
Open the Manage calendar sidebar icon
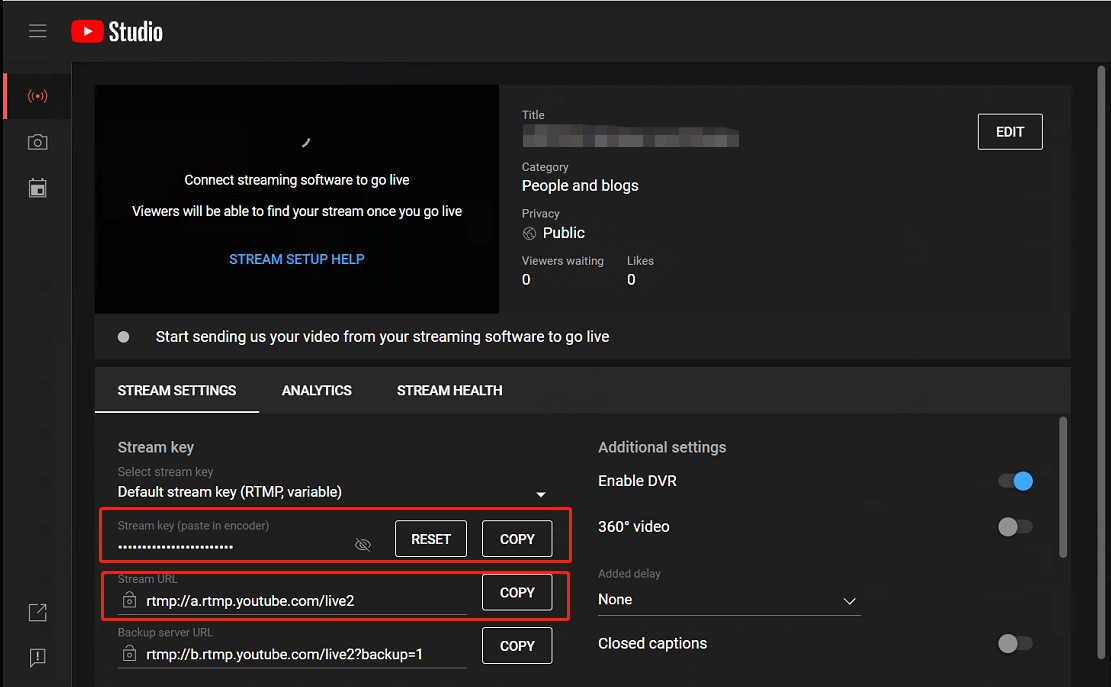coord(38,188)
